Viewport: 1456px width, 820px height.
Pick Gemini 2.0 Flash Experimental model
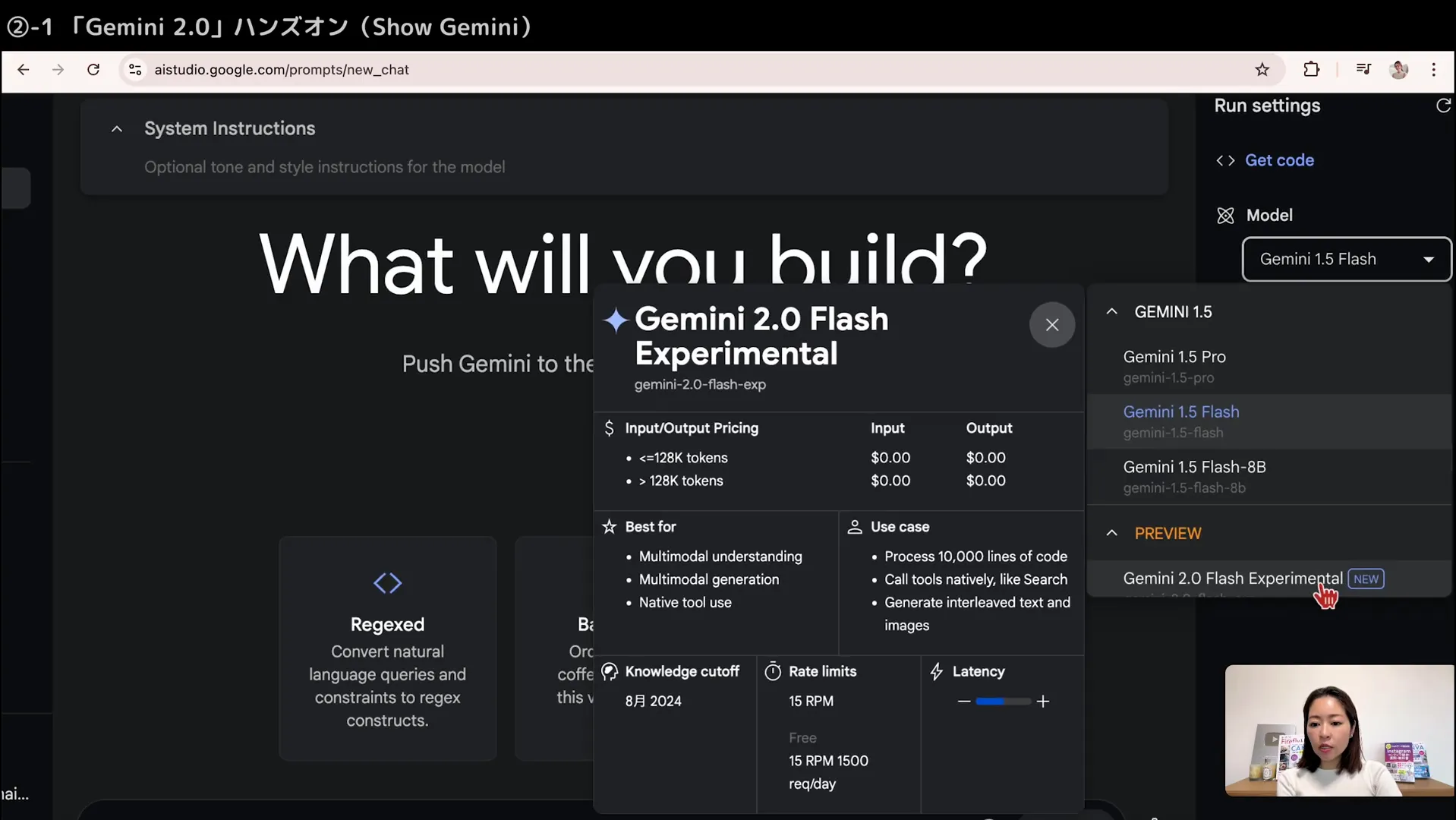coord(1269,579)
